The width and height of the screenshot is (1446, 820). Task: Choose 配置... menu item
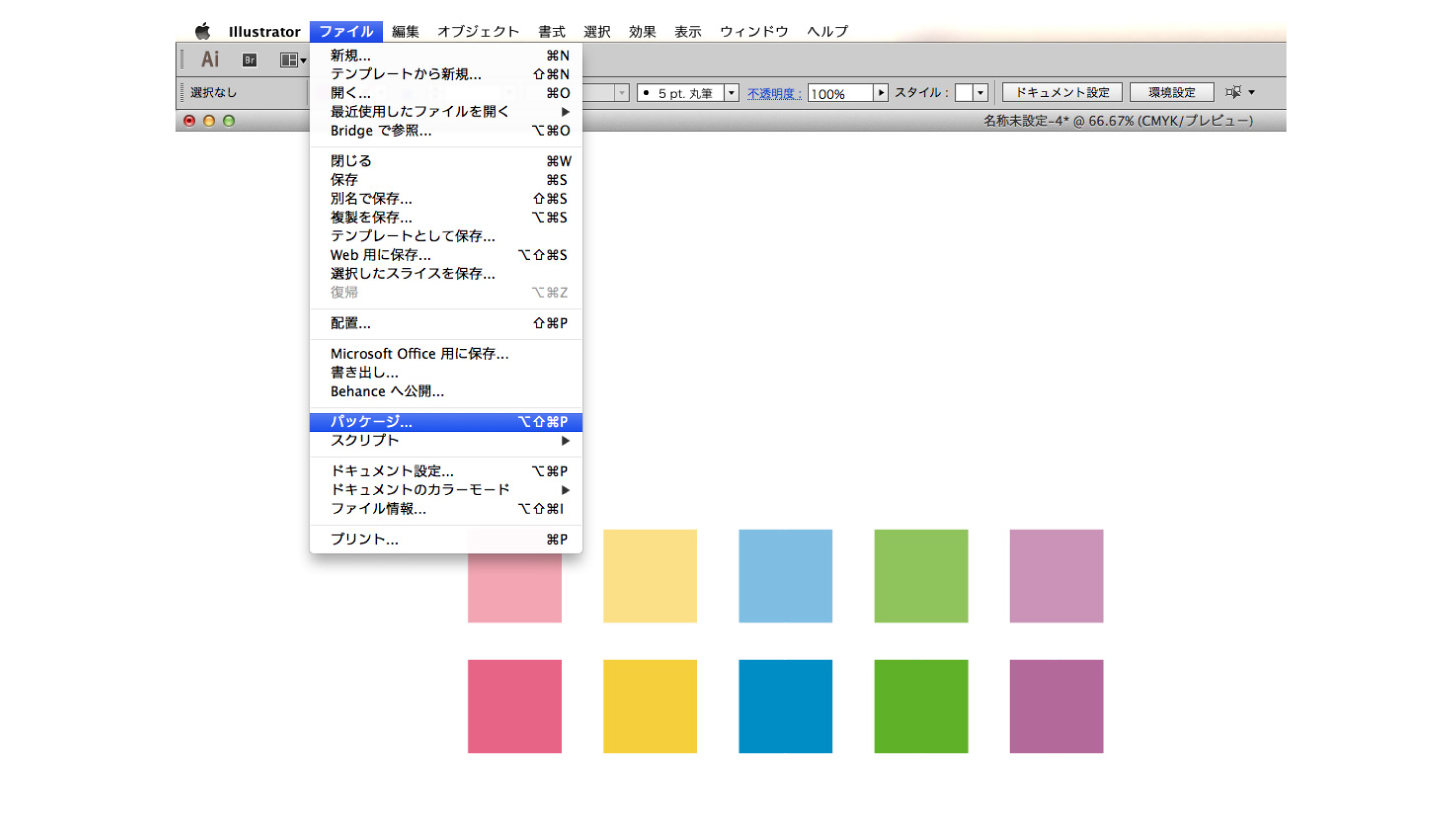tap(446, 323)
